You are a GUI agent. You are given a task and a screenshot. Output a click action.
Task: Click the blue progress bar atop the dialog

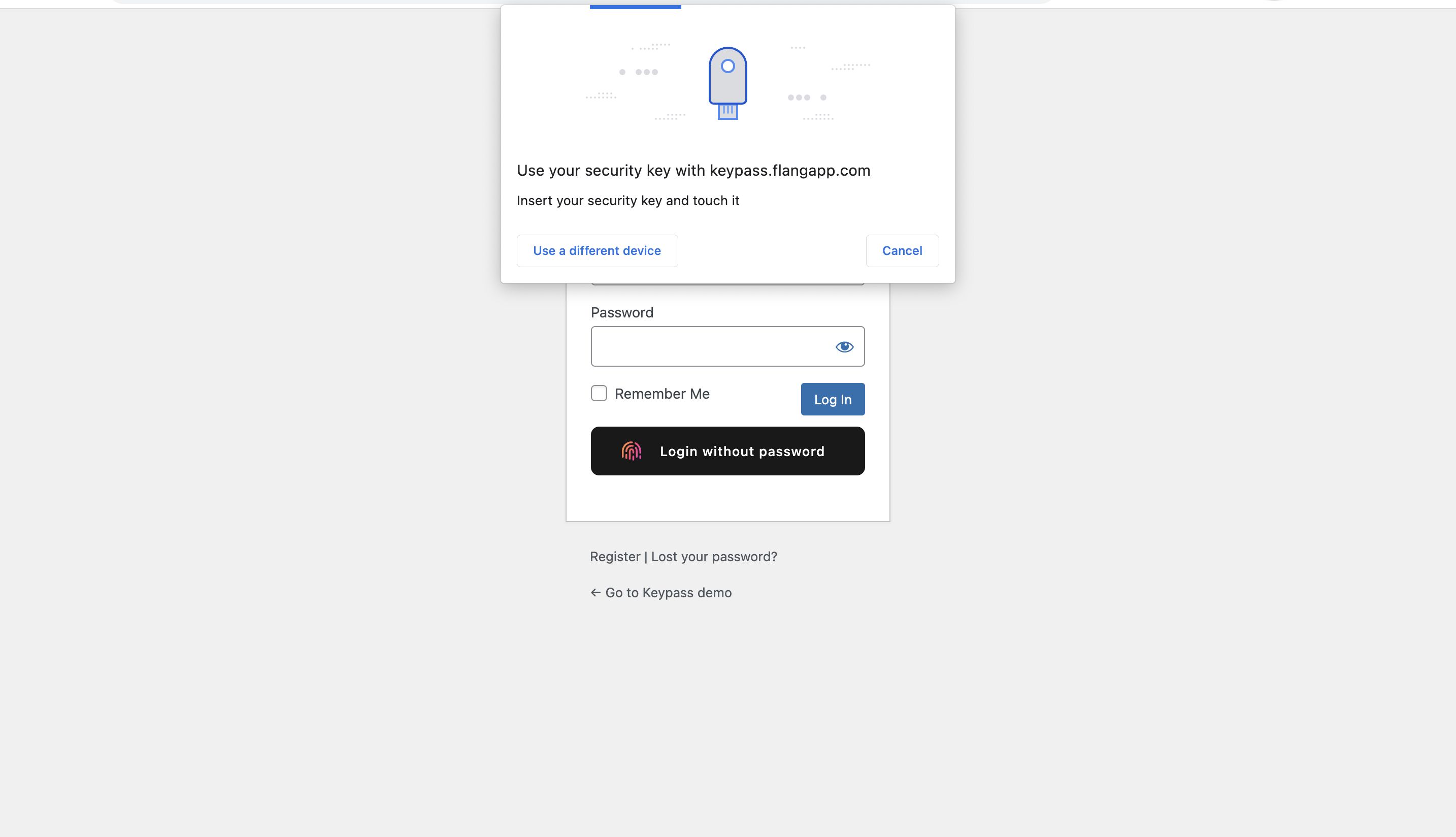[x=636, y=7]
